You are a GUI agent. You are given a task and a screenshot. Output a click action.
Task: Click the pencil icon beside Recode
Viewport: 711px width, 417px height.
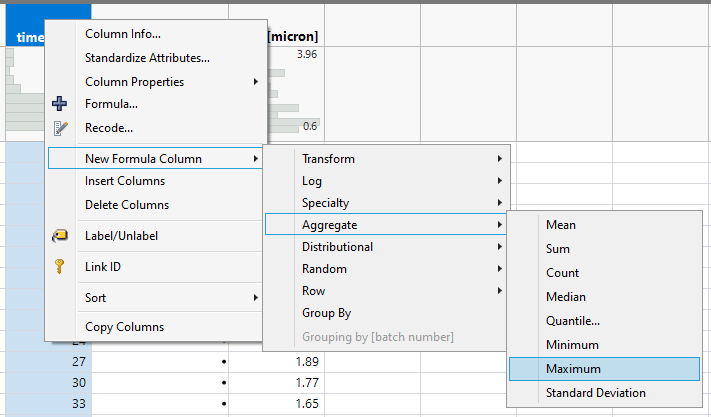point(60,128)
